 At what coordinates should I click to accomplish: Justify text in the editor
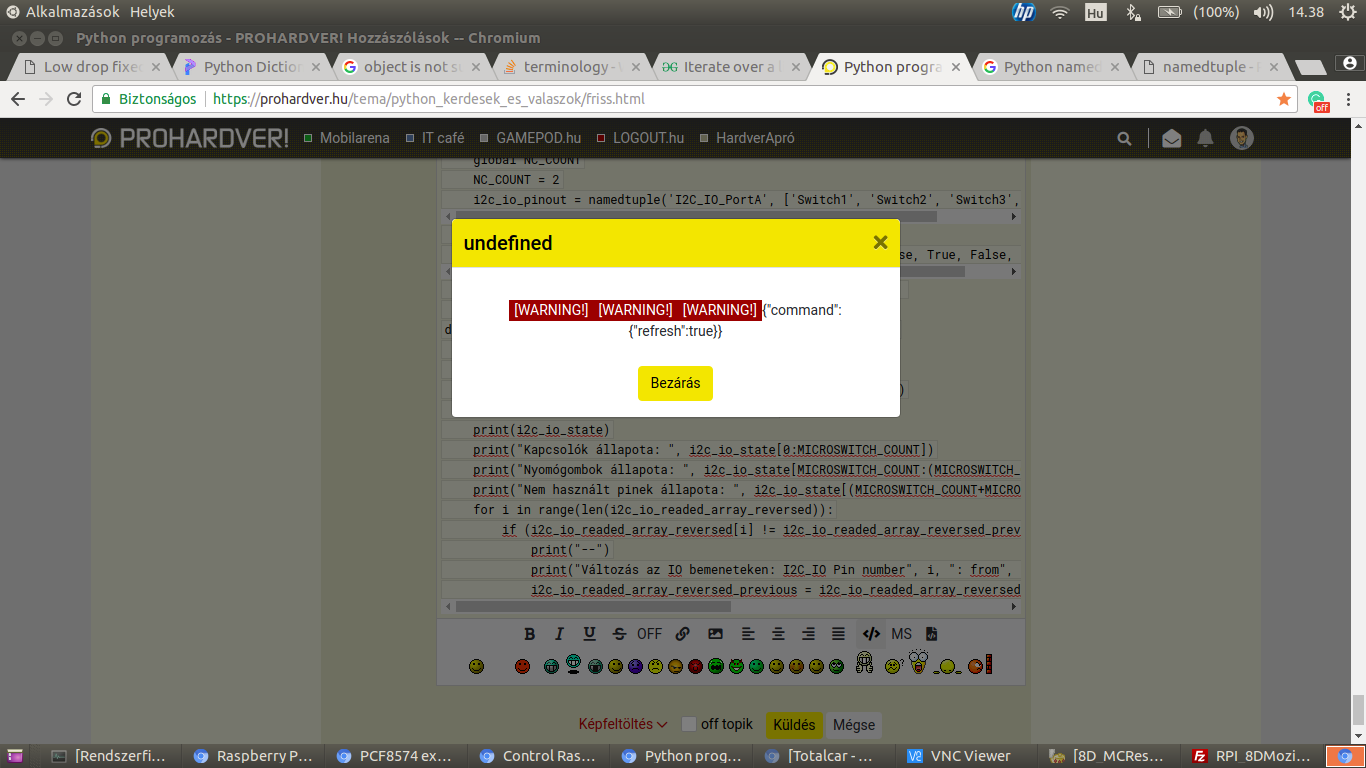point(839,634)
